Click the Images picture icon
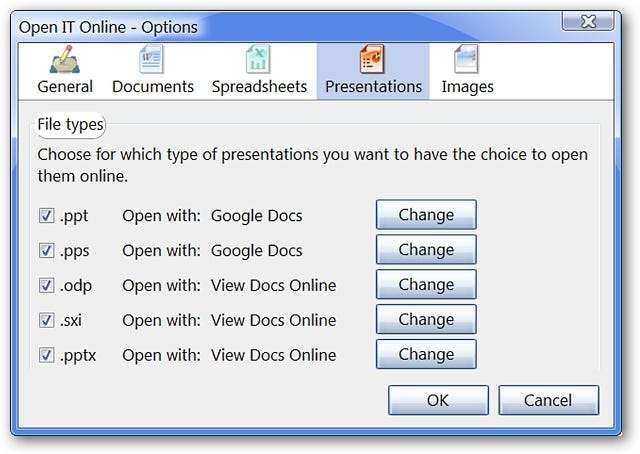Viewport: 640px width, 454px height. coord(467,61)
